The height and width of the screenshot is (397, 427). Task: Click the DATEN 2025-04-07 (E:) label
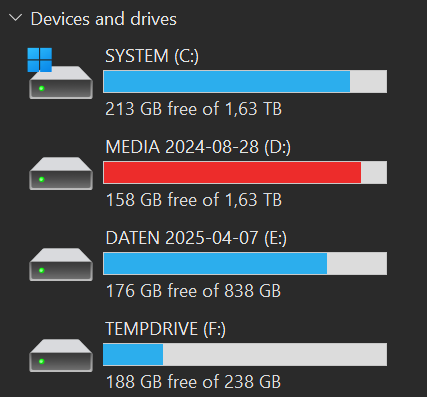click(196, 238)
